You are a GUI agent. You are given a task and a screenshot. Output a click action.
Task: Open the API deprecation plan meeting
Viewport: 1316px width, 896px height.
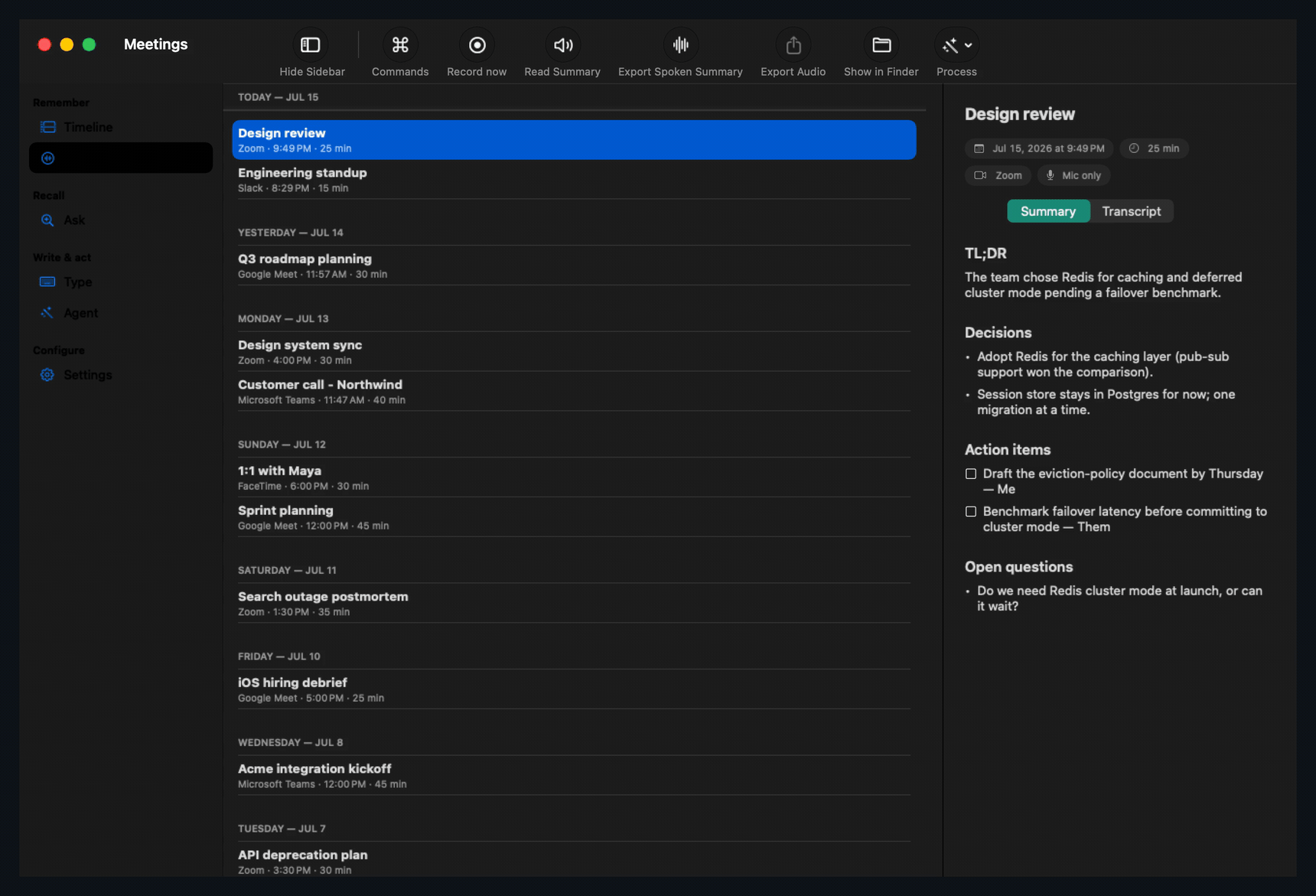[x=574, y=861]
